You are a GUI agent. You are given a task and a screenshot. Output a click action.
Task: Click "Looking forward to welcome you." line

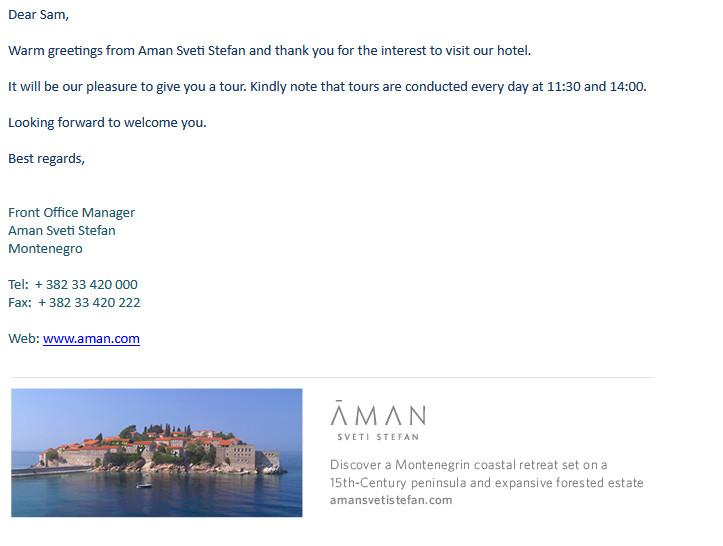[107, 123]
